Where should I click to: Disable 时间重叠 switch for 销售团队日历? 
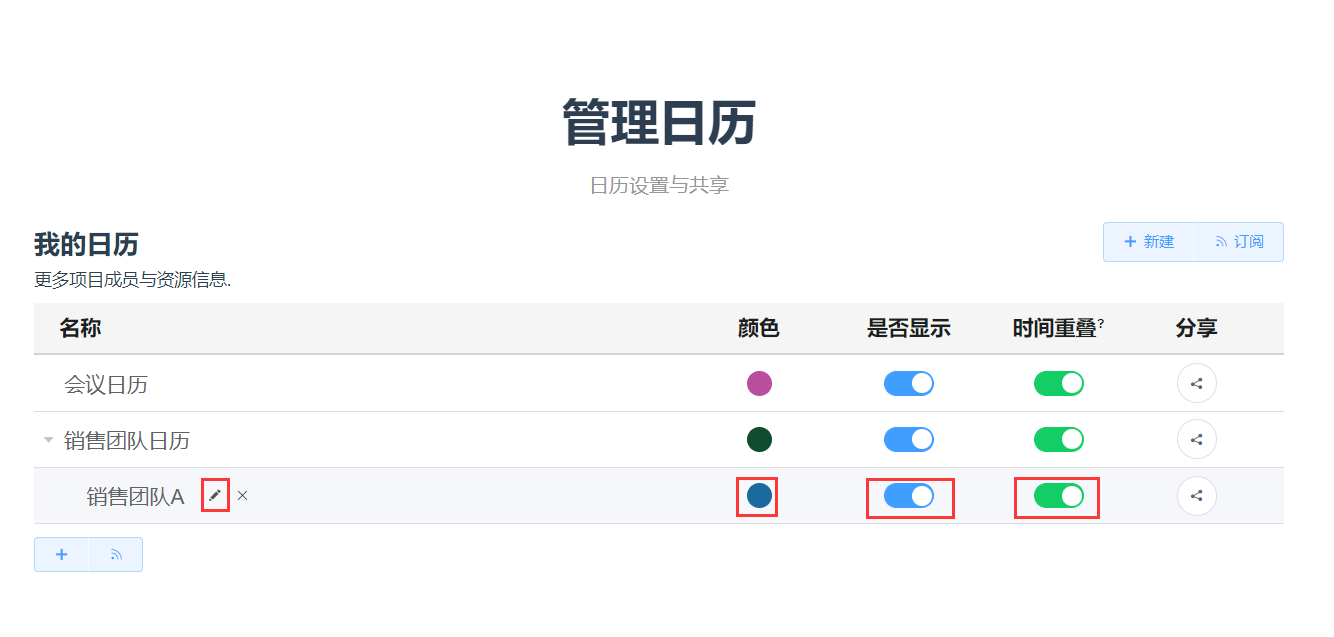click(1059, 439)
